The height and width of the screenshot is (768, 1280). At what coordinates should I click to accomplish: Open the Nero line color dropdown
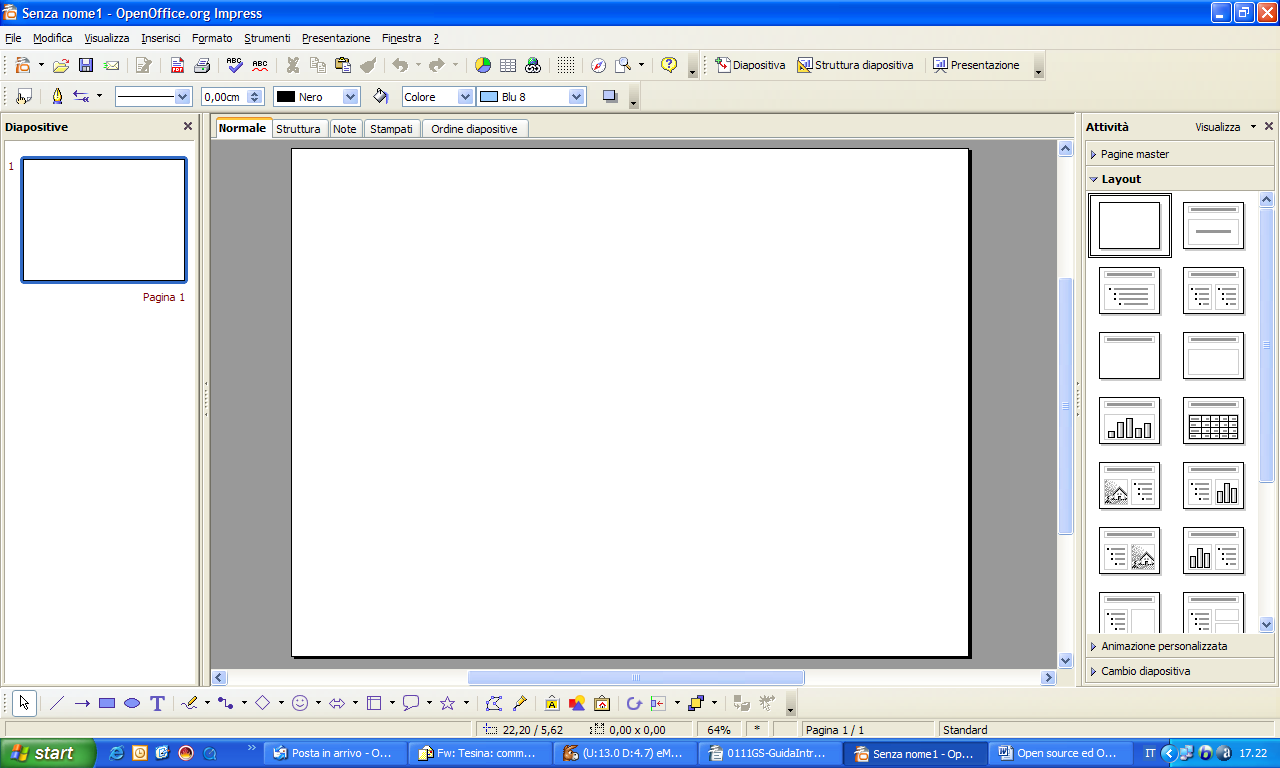tap(351, 97)
